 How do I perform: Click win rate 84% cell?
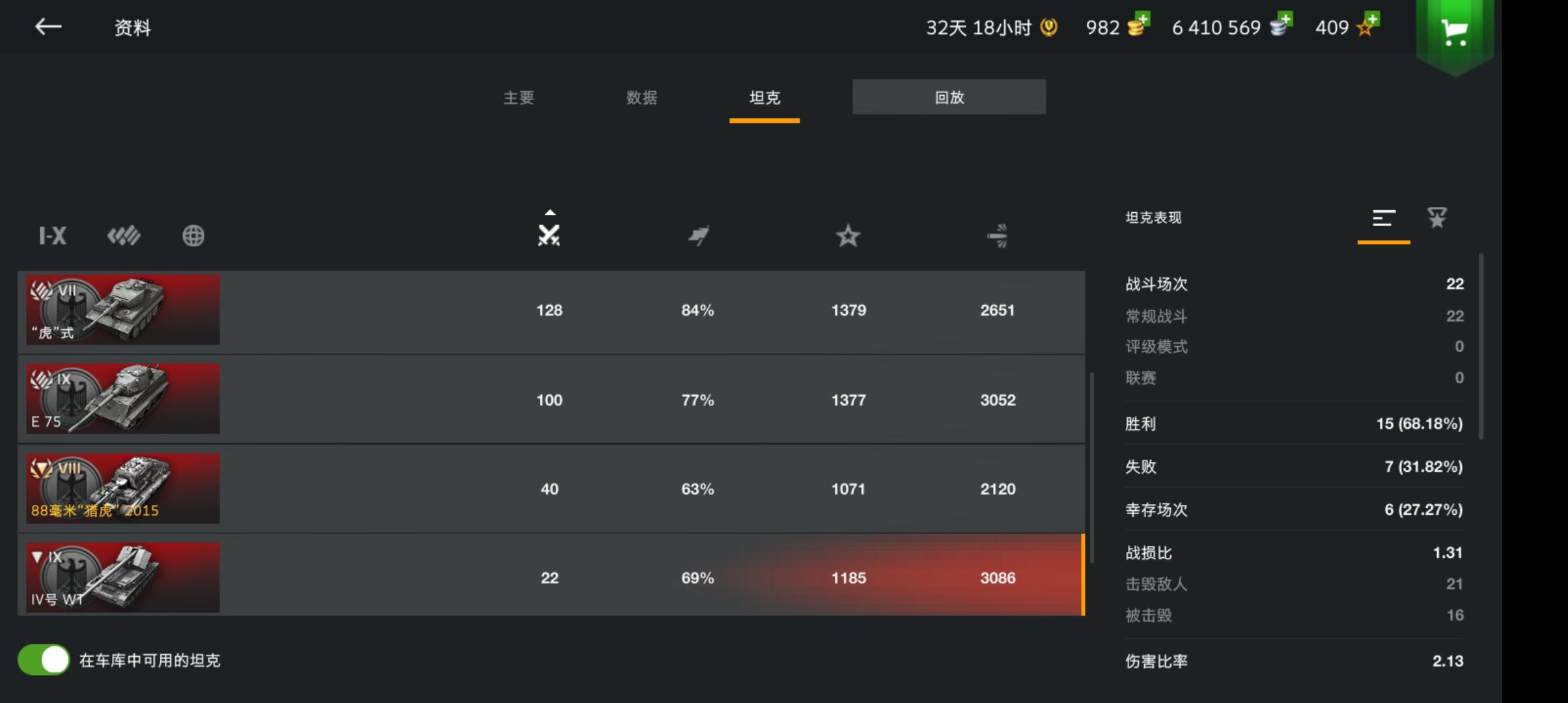(x=698, y=310)
